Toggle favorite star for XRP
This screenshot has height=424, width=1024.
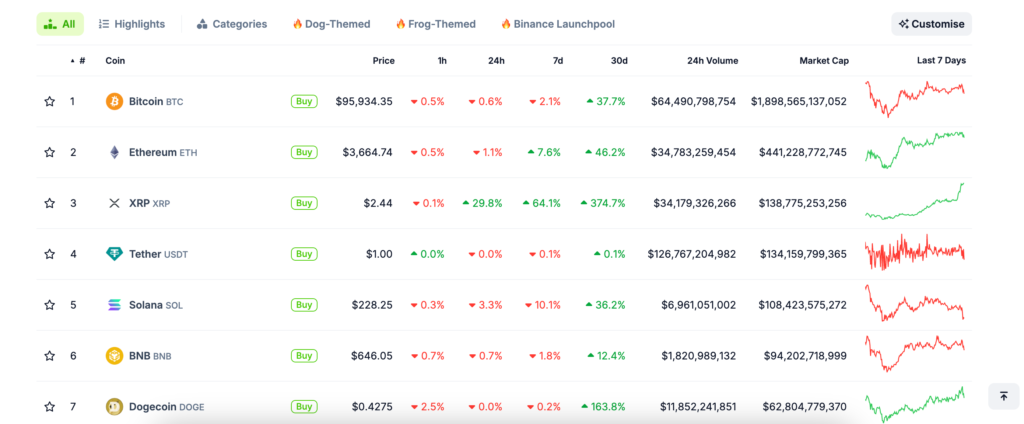pos(49,203)
